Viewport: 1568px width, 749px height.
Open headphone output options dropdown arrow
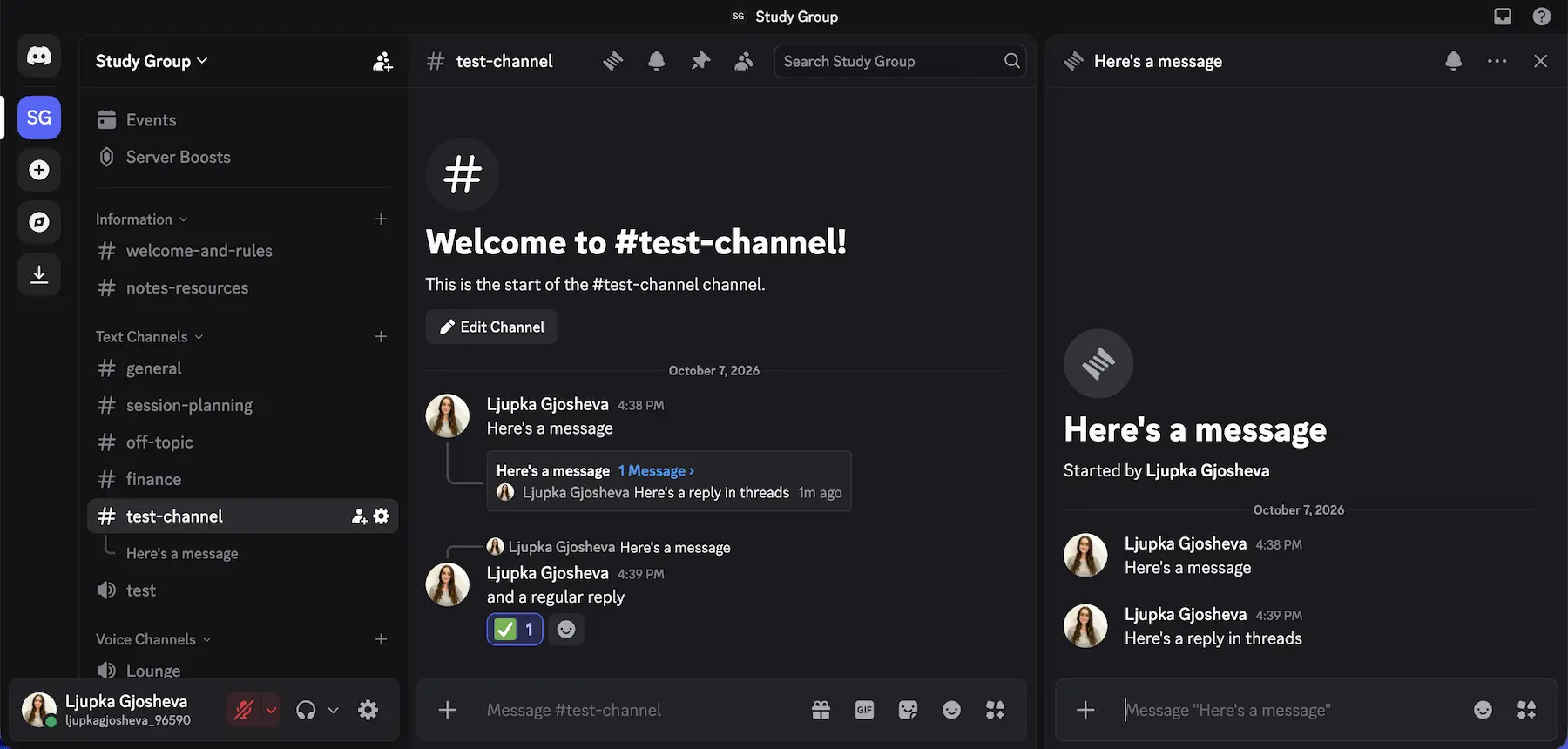(x=333, y=710)
